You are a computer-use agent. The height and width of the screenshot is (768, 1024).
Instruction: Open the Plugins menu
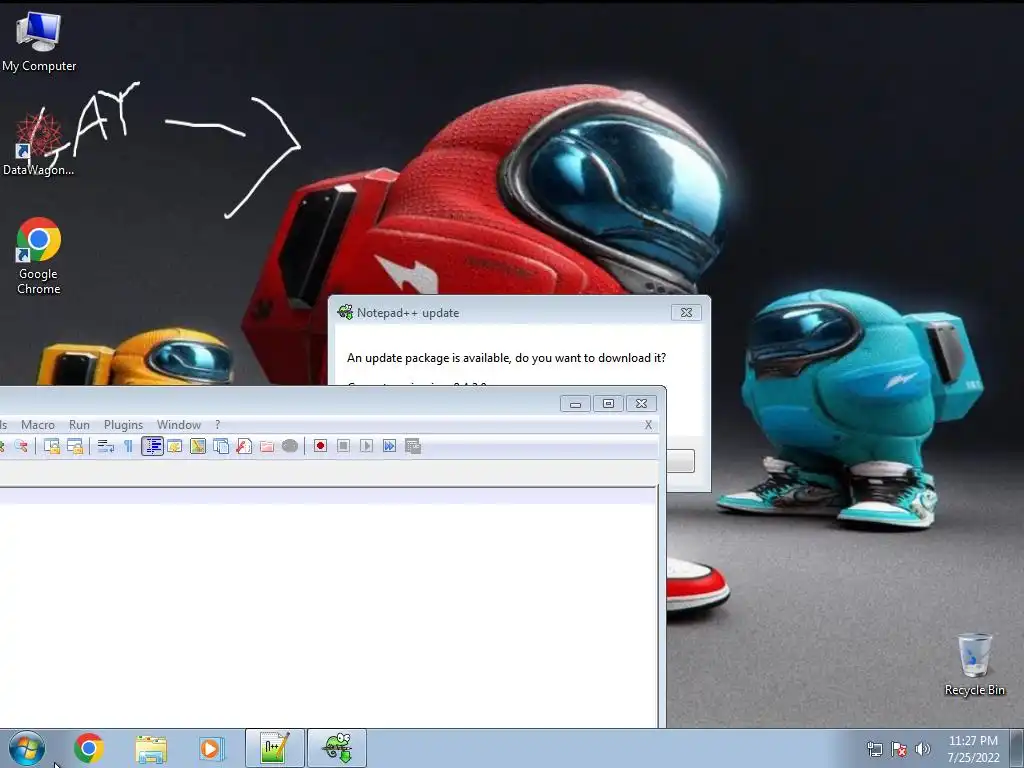click(123, 424)
